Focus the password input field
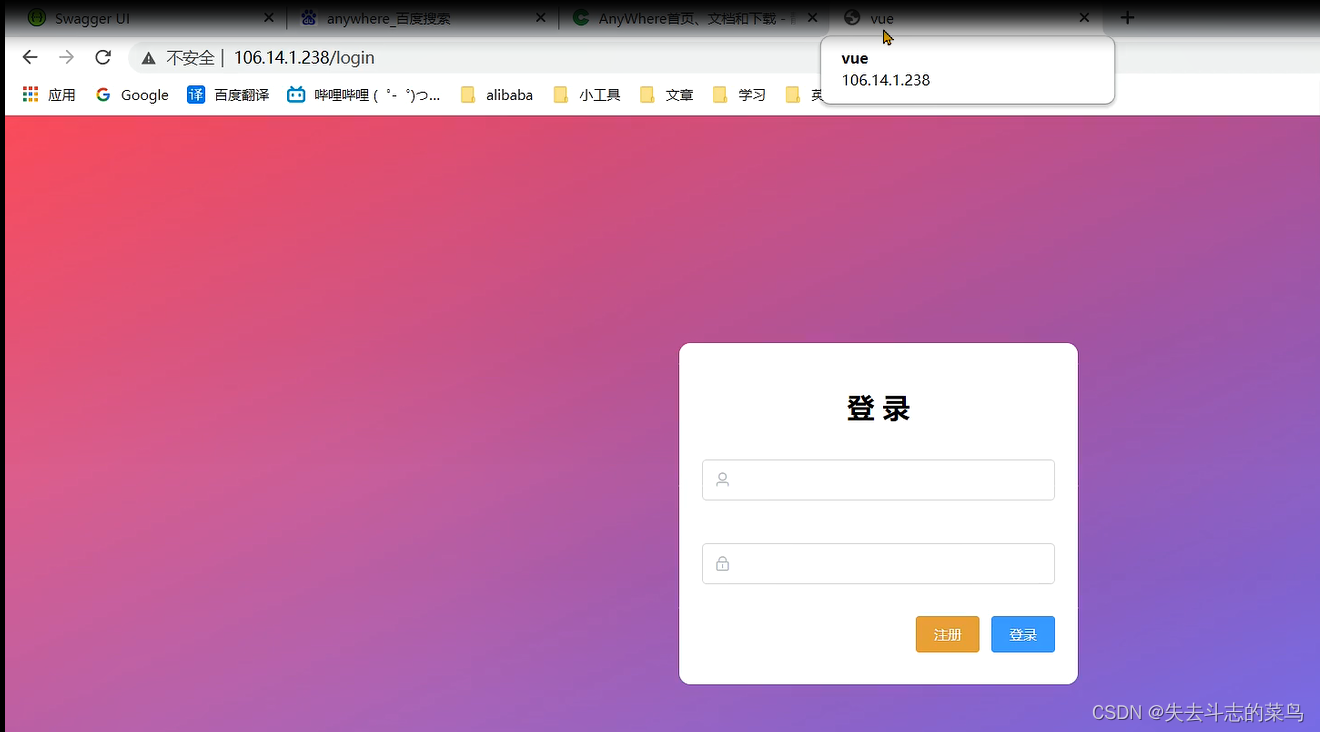Image resolution: width=1320 pixels, height=732 pixels. pos(878,564)
